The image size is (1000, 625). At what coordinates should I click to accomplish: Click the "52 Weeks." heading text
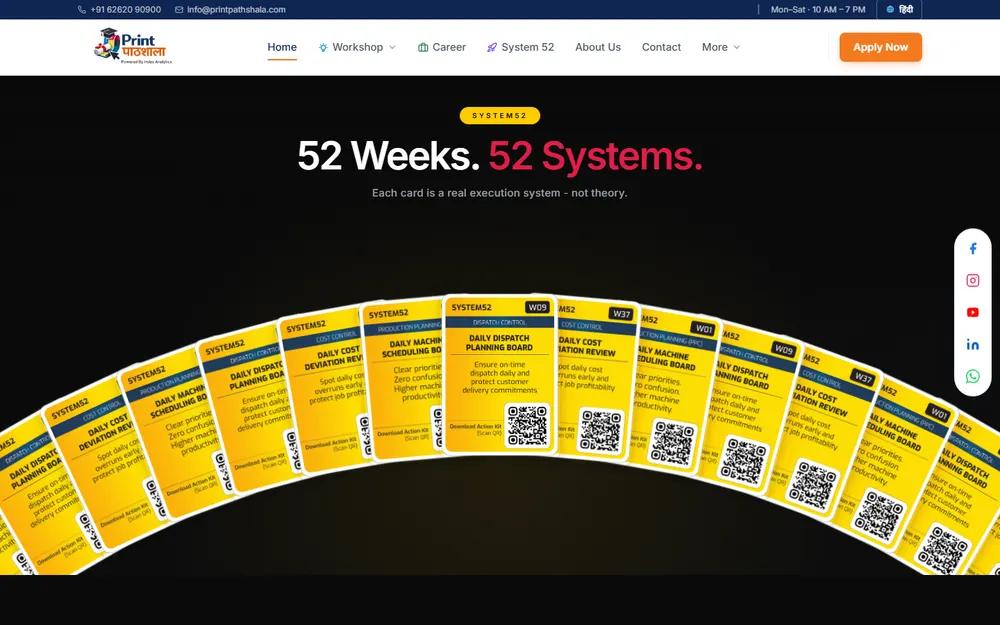tap(388, 156)
